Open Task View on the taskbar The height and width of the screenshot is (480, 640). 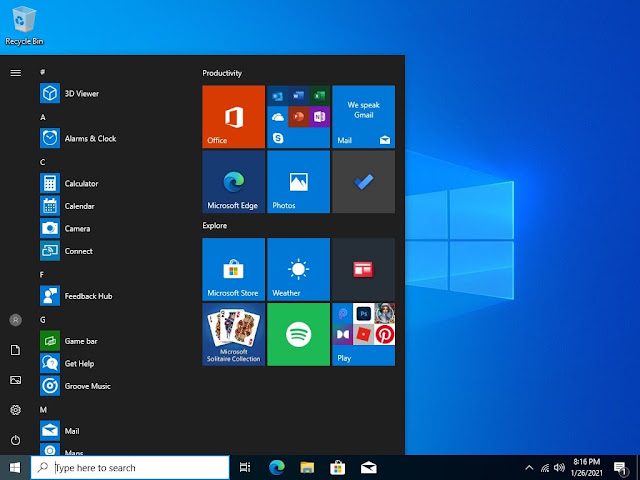tap(245, 467)
